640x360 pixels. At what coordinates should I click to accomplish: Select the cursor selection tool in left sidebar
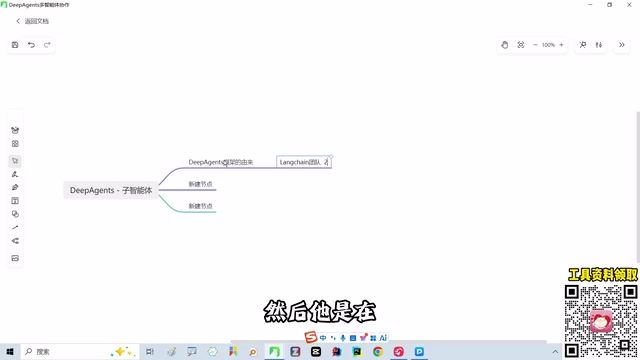[x=15, y=161]
